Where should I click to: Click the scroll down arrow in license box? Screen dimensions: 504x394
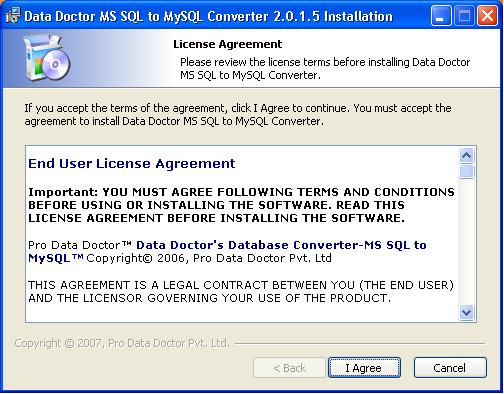[x=466, y=312]
